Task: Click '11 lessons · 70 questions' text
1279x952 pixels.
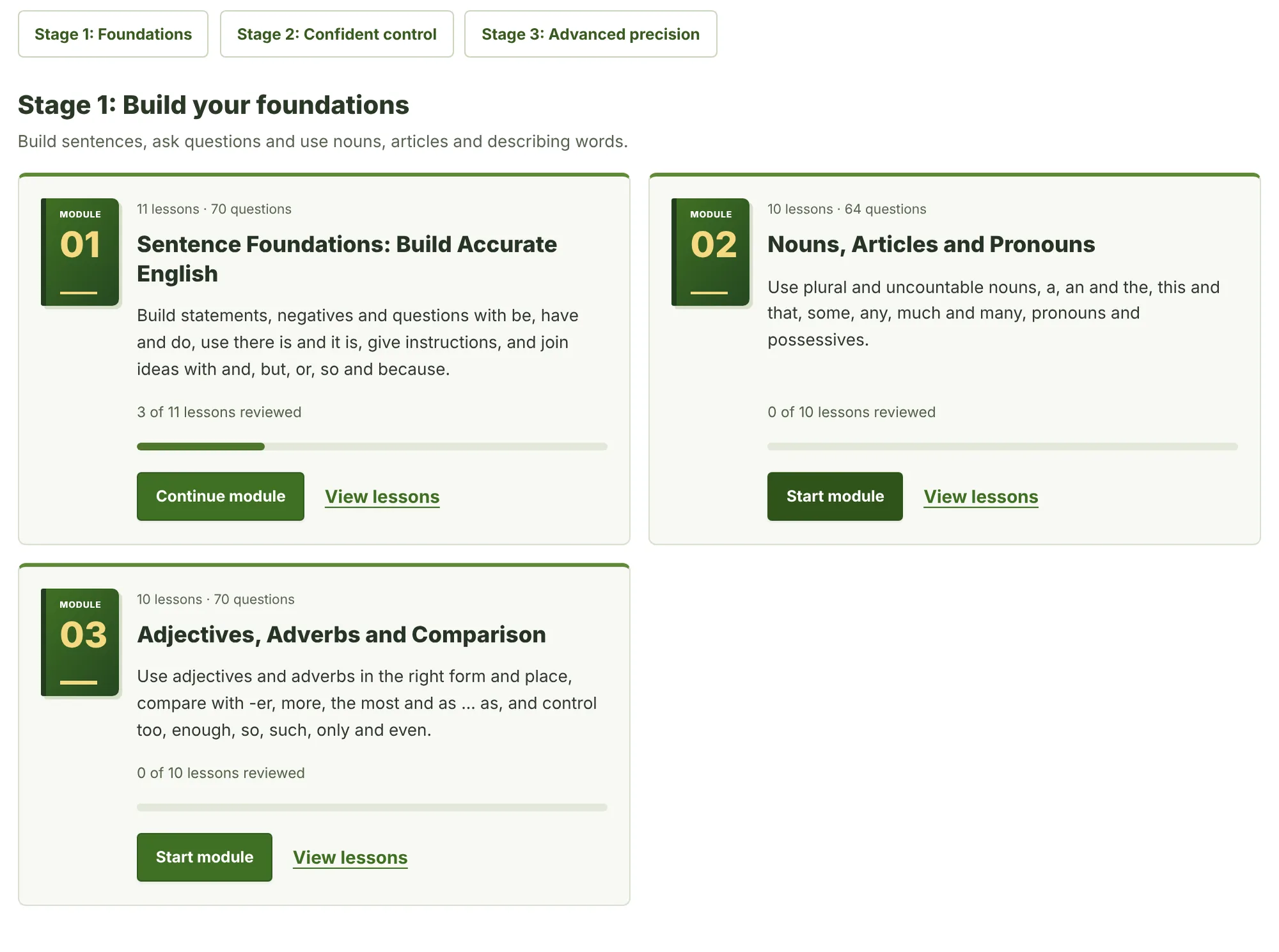Action: click(214, 209)
